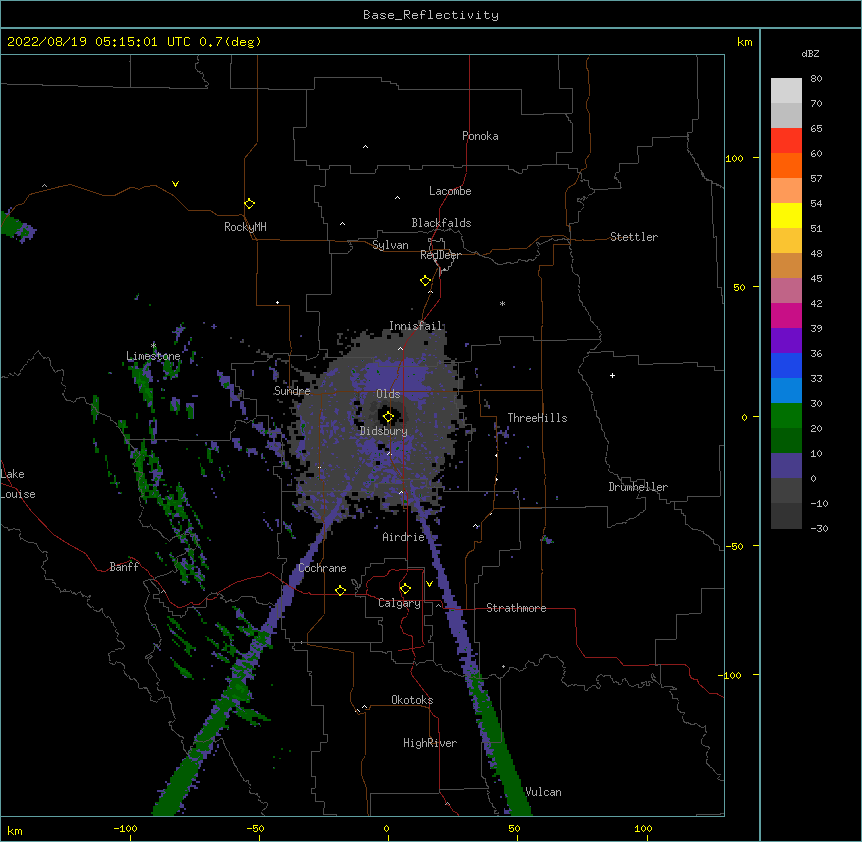Click the Innisfail town label
Screen dimensions: 862x842
coord(416,326)
